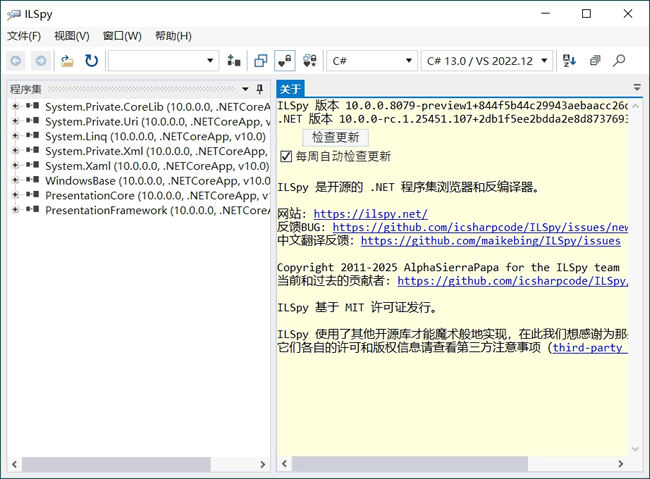The height and width of the screenshot is (479, 650).
Task: Click the 检查更新 button
Action: (x=335, y=137)
